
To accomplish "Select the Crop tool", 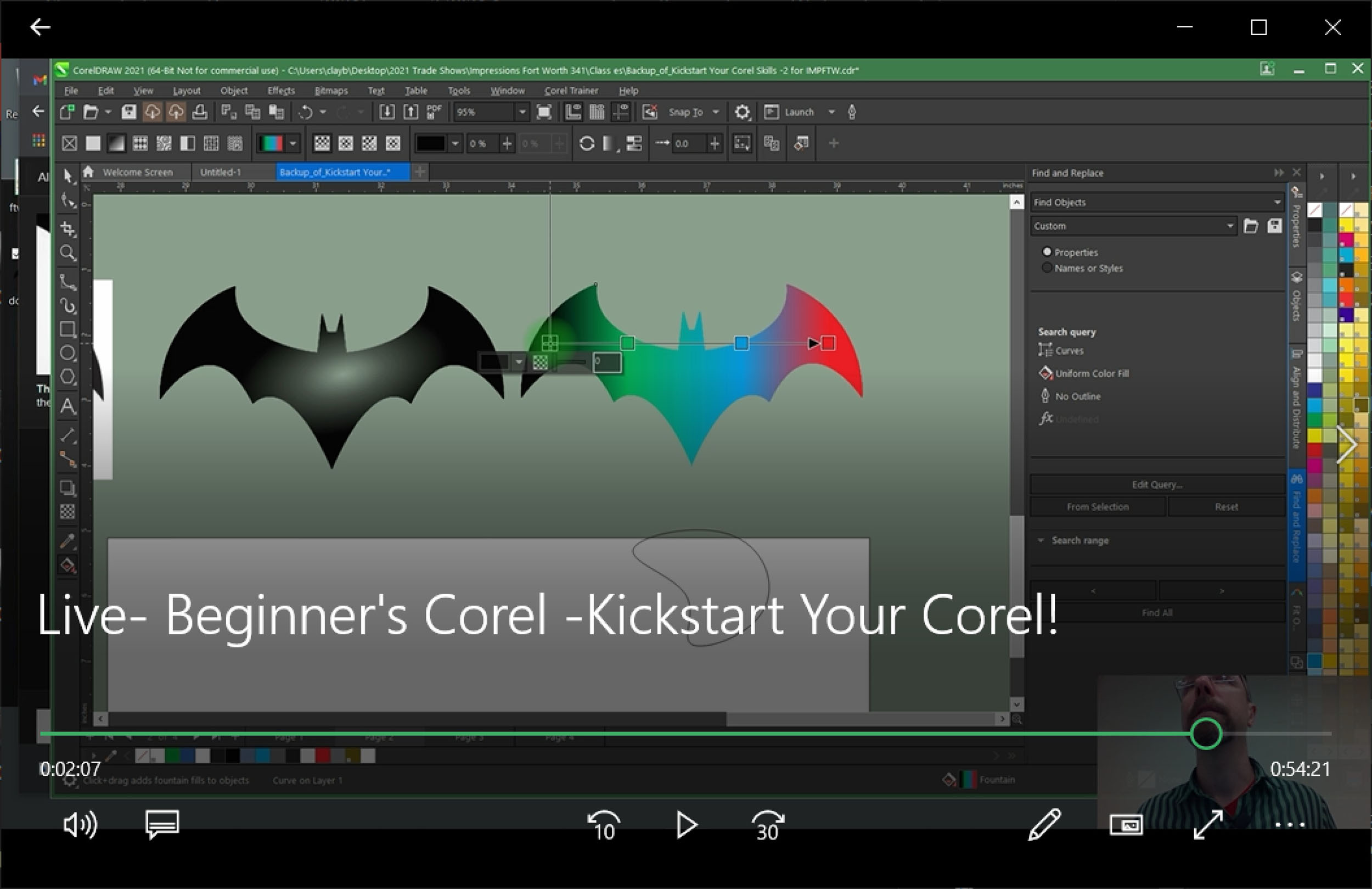I will [68, 229].
